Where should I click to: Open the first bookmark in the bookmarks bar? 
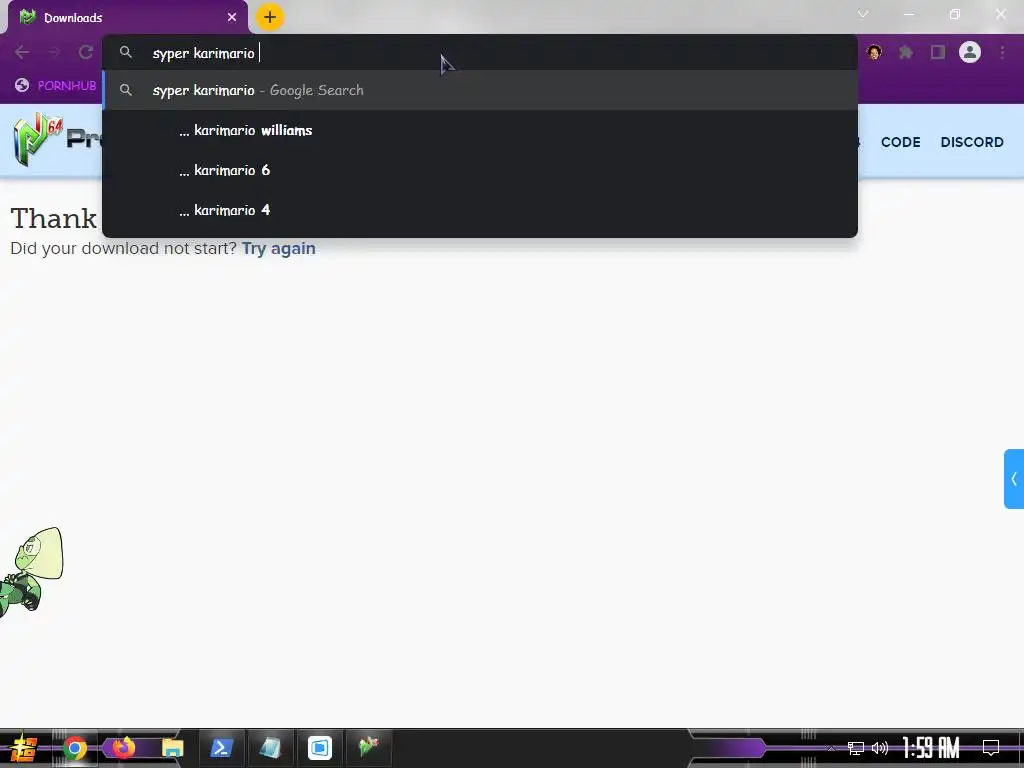click(56, 86)
